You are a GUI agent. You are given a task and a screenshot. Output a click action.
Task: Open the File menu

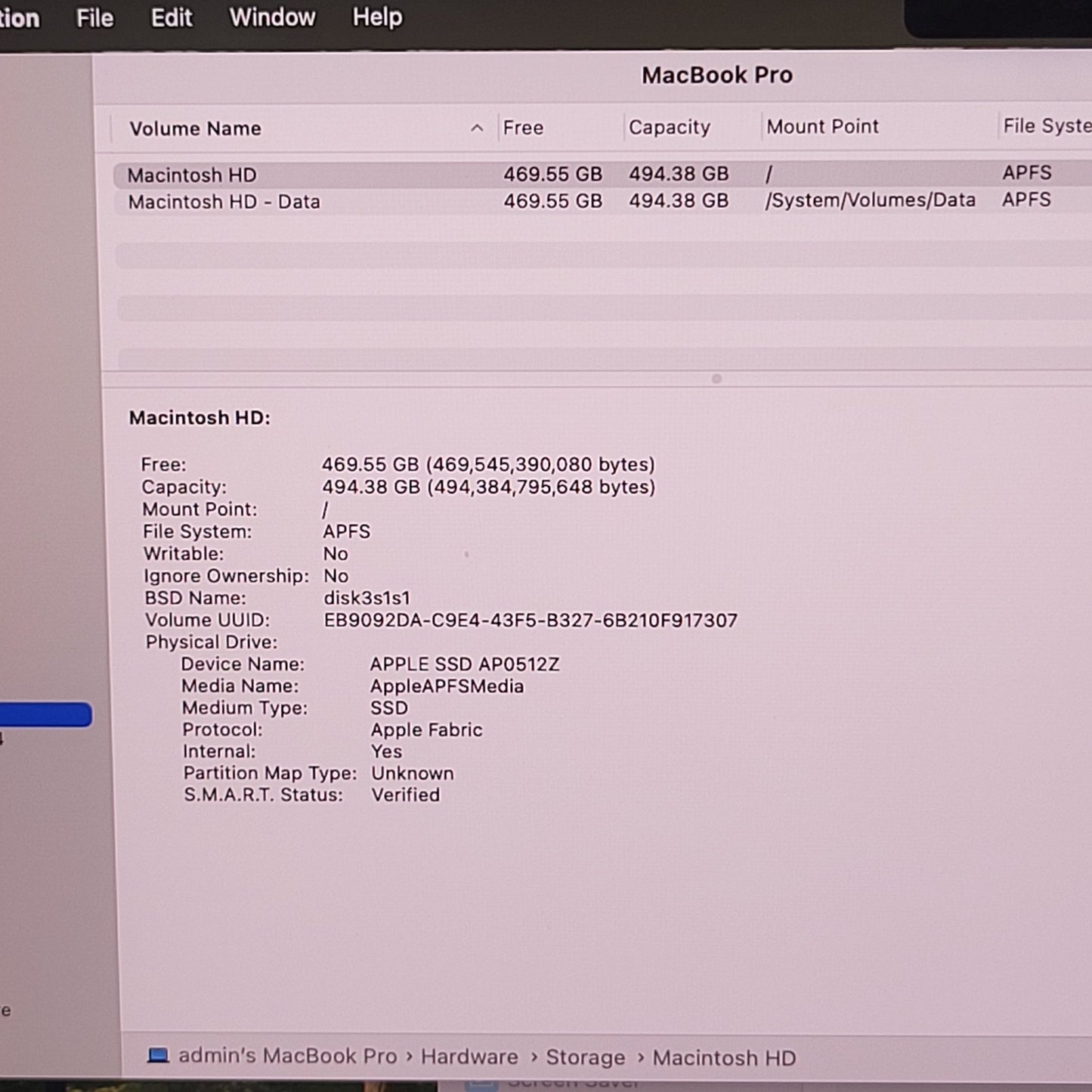point(94,18)
